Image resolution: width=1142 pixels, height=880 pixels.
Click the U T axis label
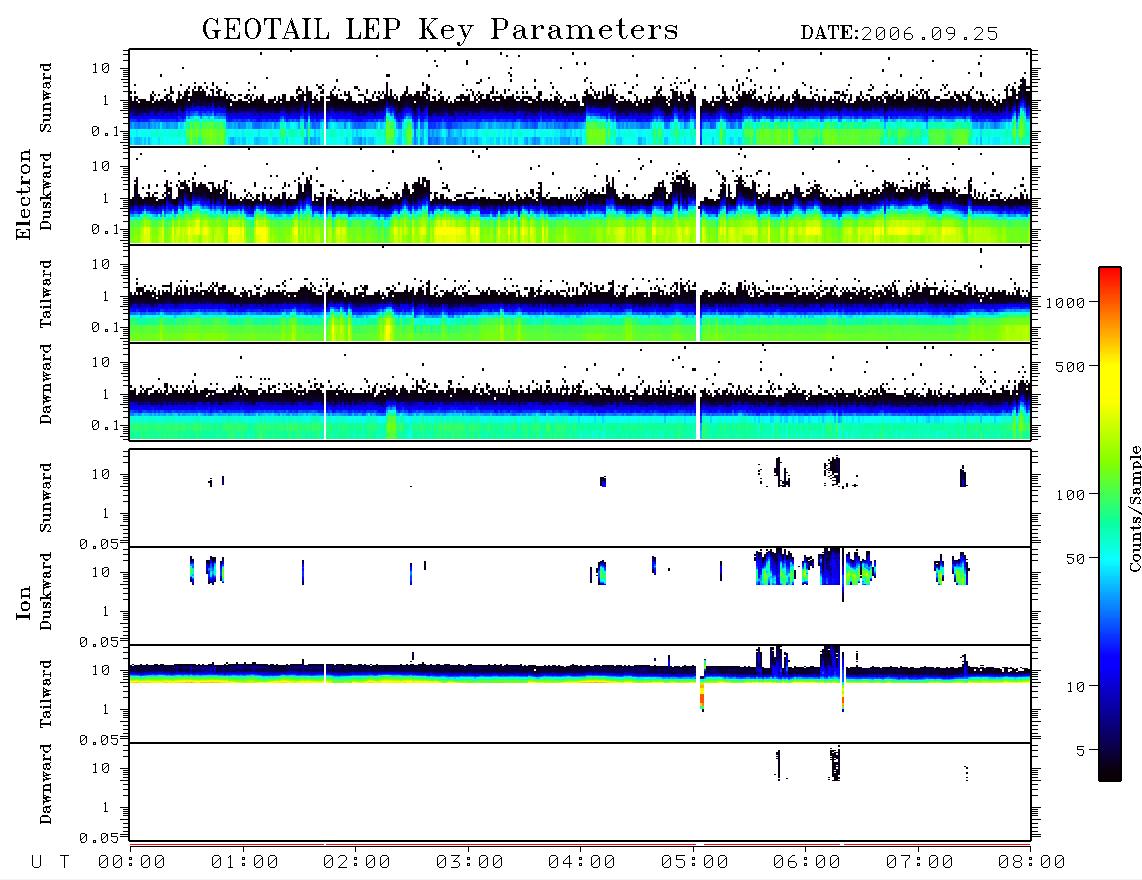pyautogui.click(x=50, y=863)
